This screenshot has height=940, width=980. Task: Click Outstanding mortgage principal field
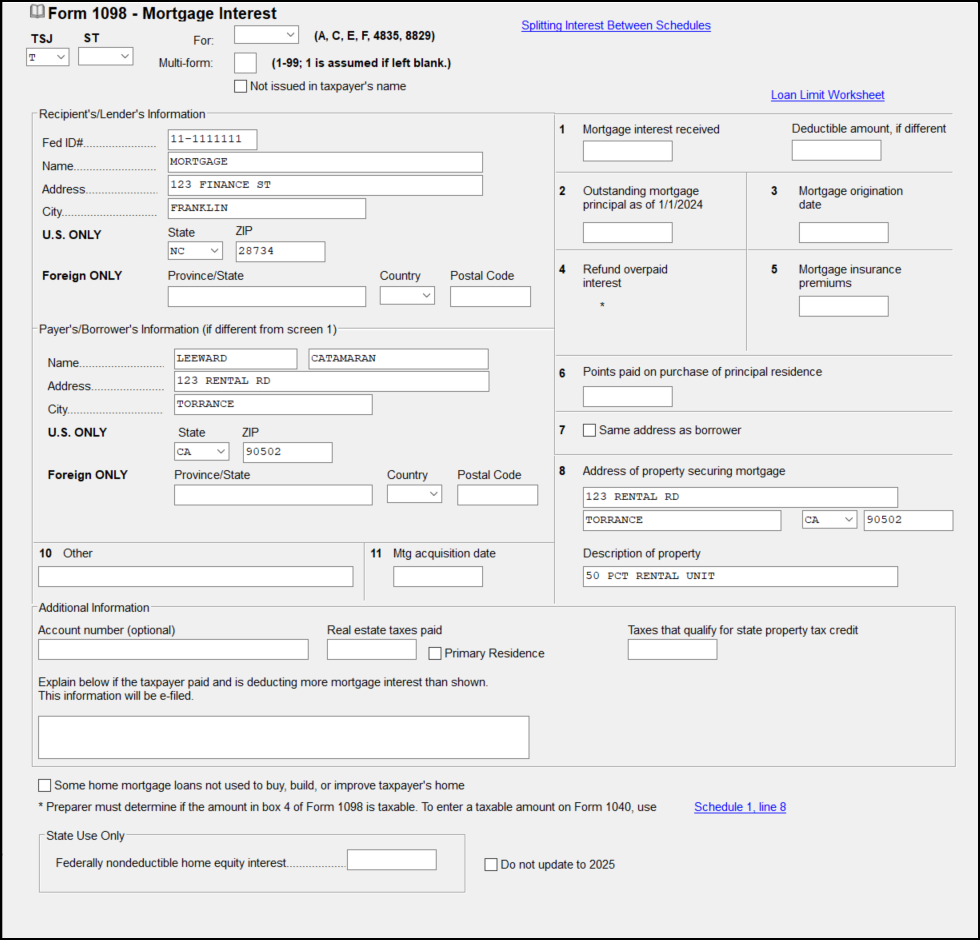coord(628,232)
